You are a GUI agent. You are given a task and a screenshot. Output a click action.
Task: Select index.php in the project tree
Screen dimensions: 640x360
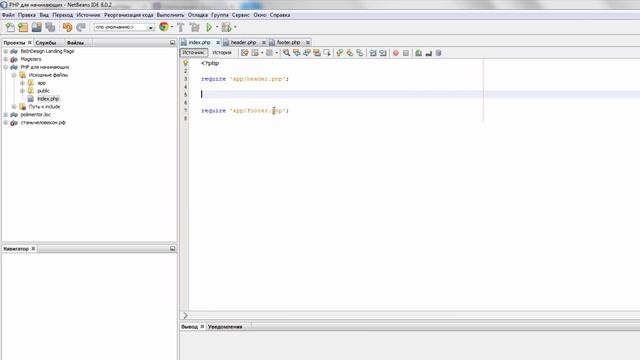48,99
